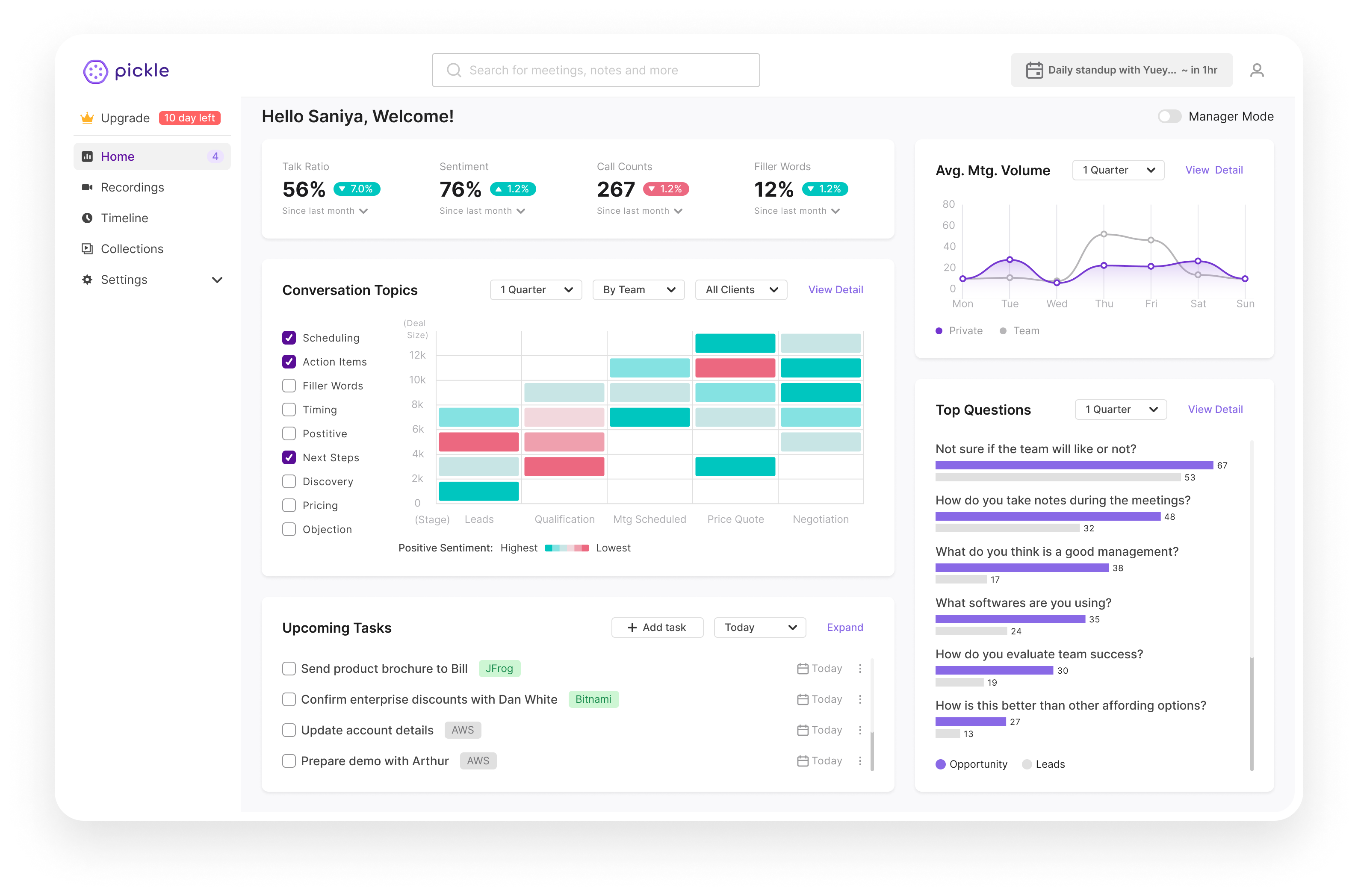The image size is (1358, 896).
Task: Open three-dot menu for Update account details
Action: (859, 730)
